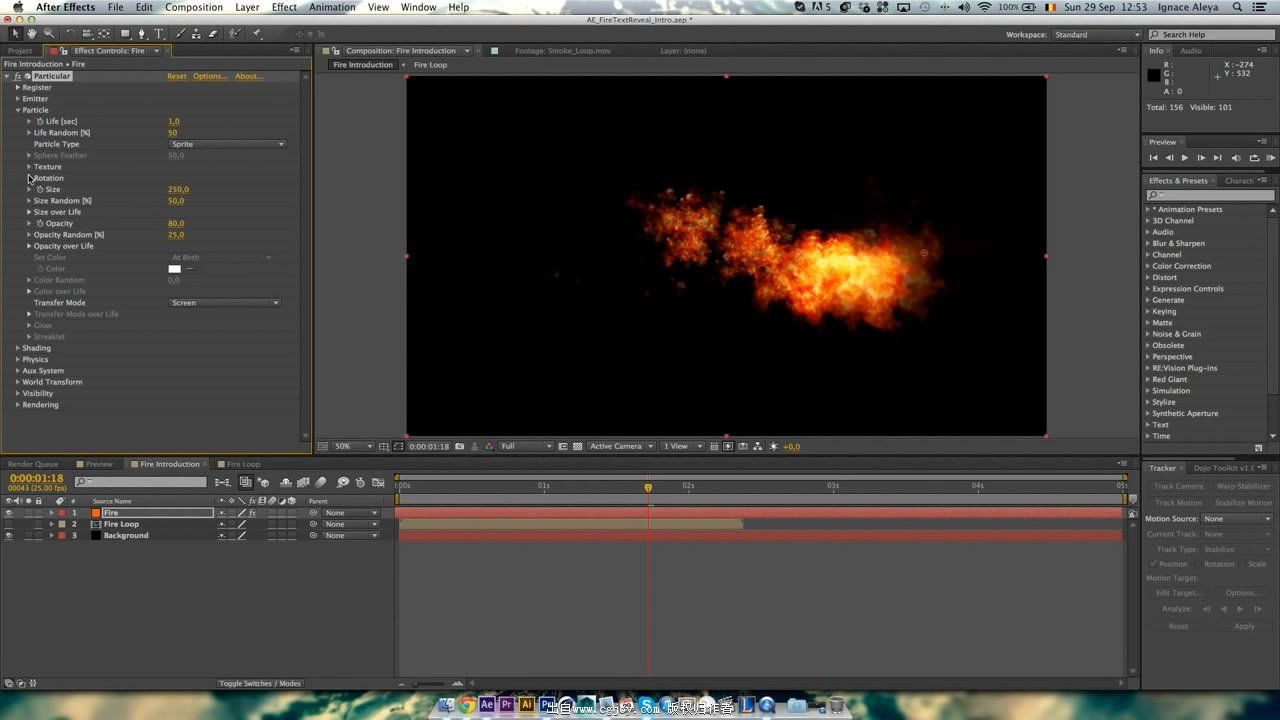
Task: Select the Brush tool
Action: (181, 34)
